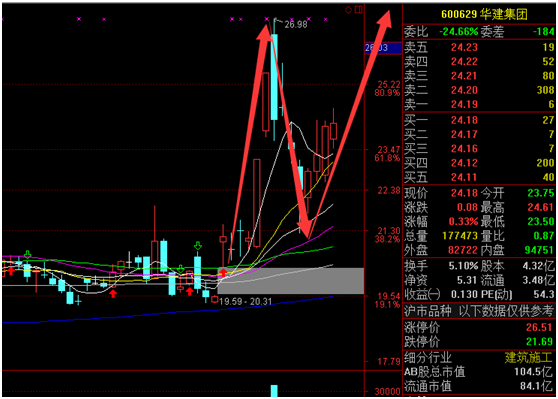This screenshot has width=558, height=399.
Task: Click the stock title 600629 华建集团
Action: [484, 14]
